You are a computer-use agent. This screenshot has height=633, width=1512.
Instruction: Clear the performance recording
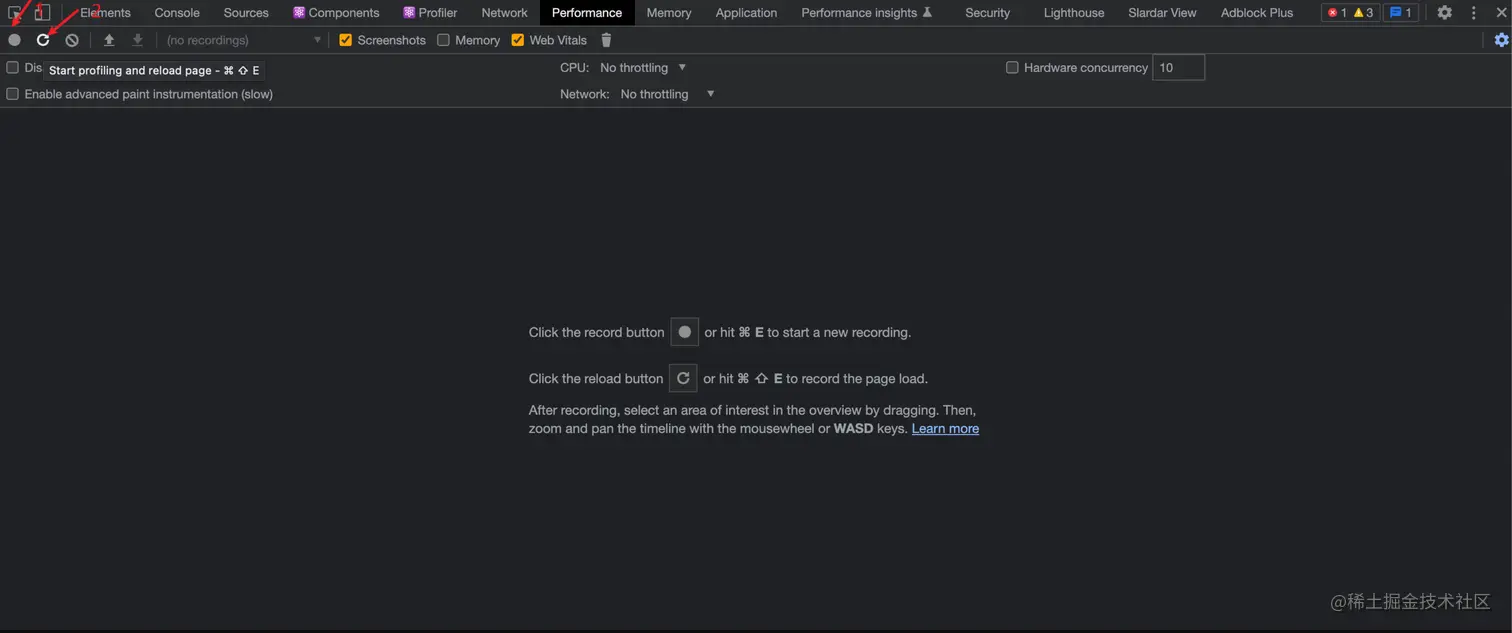[72, 40]
